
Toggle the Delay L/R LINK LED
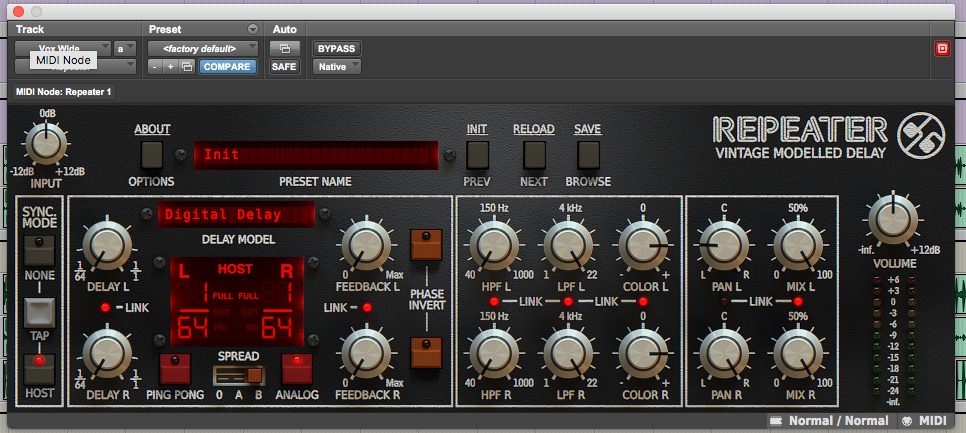(x=105, y=307)
